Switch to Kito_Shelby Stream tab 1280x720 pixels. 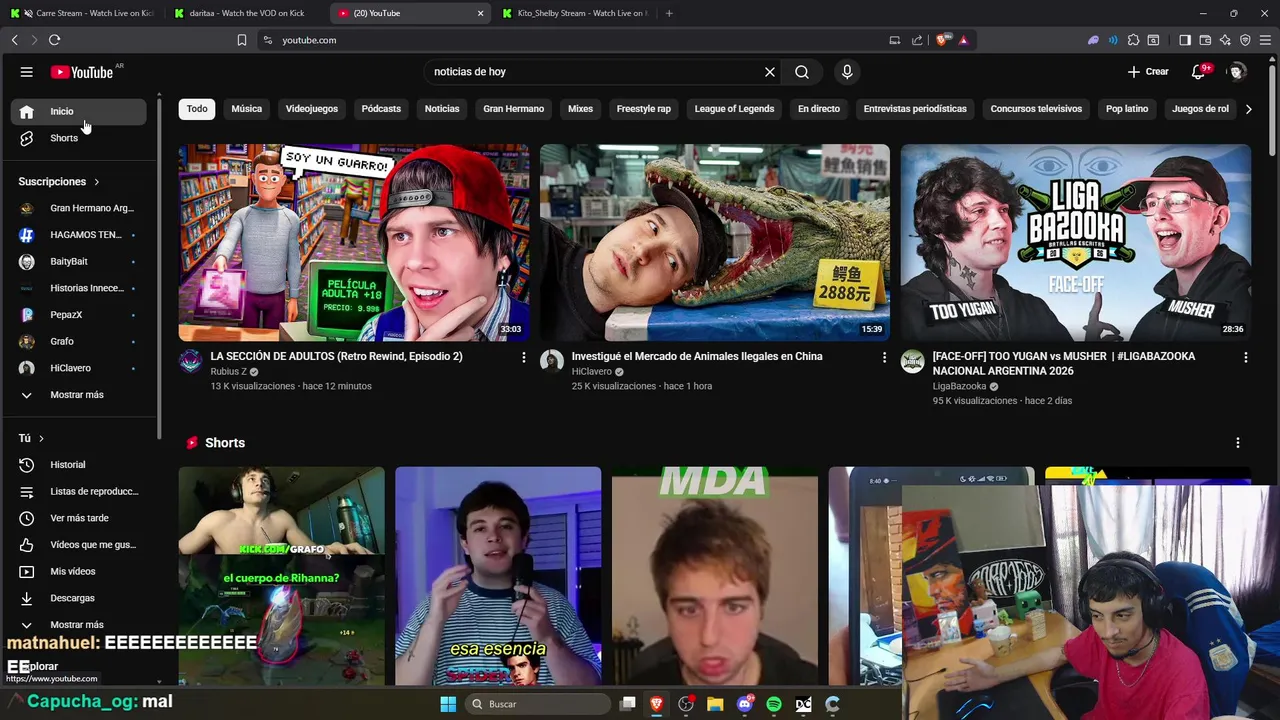[x=574, y=13]
